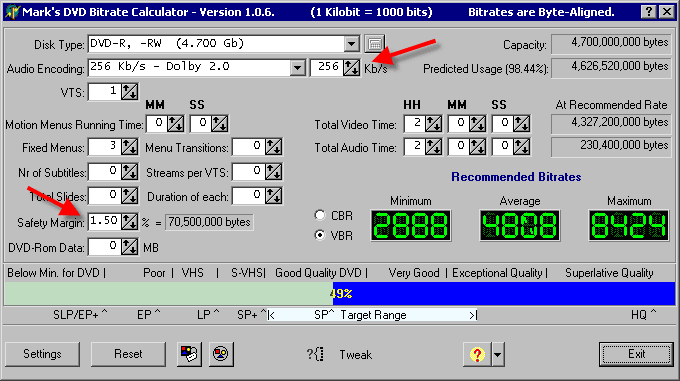Screen dimensions: 680x381
Task: Adjust the audio Kb/s spinner
Action: coord(351,67)
